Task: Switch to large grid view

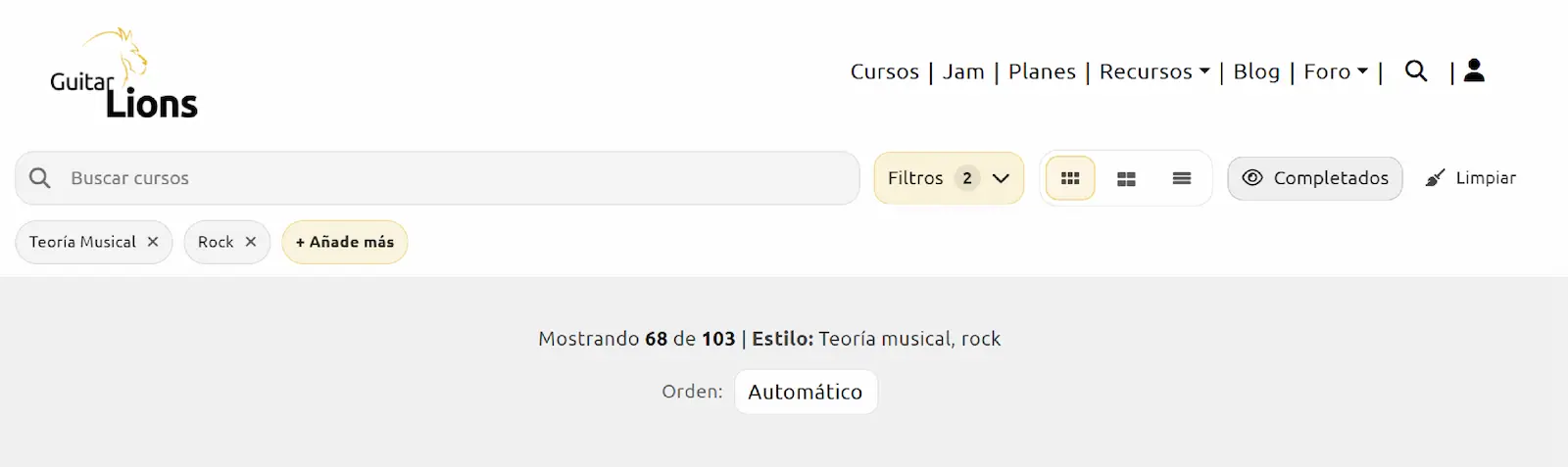Action: point(1126,178)
